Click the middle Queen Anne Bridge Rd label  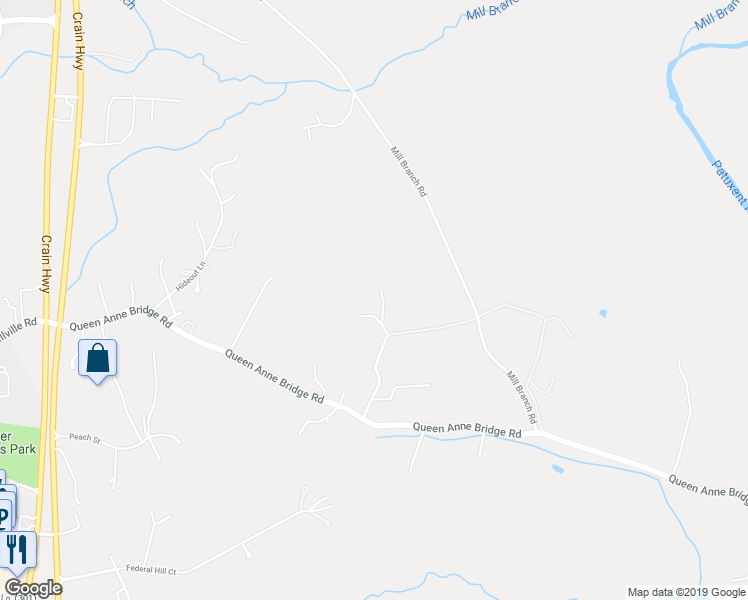(275, 376)
